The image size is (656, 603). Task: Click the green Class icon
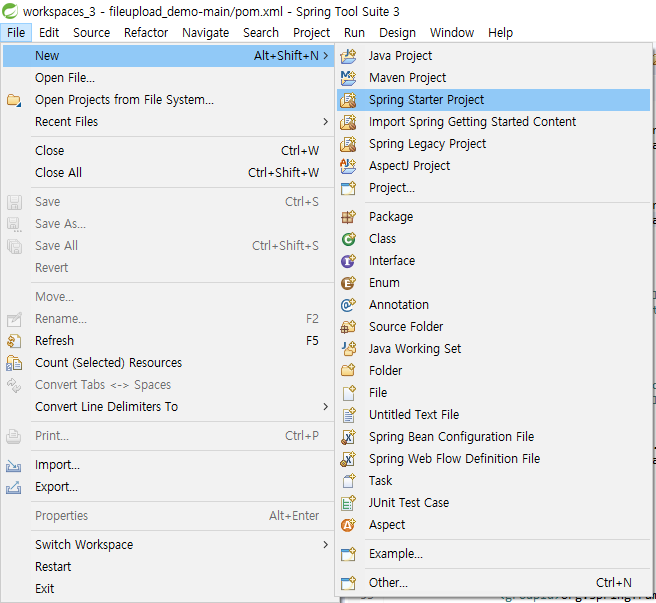(x=348, y=239)
